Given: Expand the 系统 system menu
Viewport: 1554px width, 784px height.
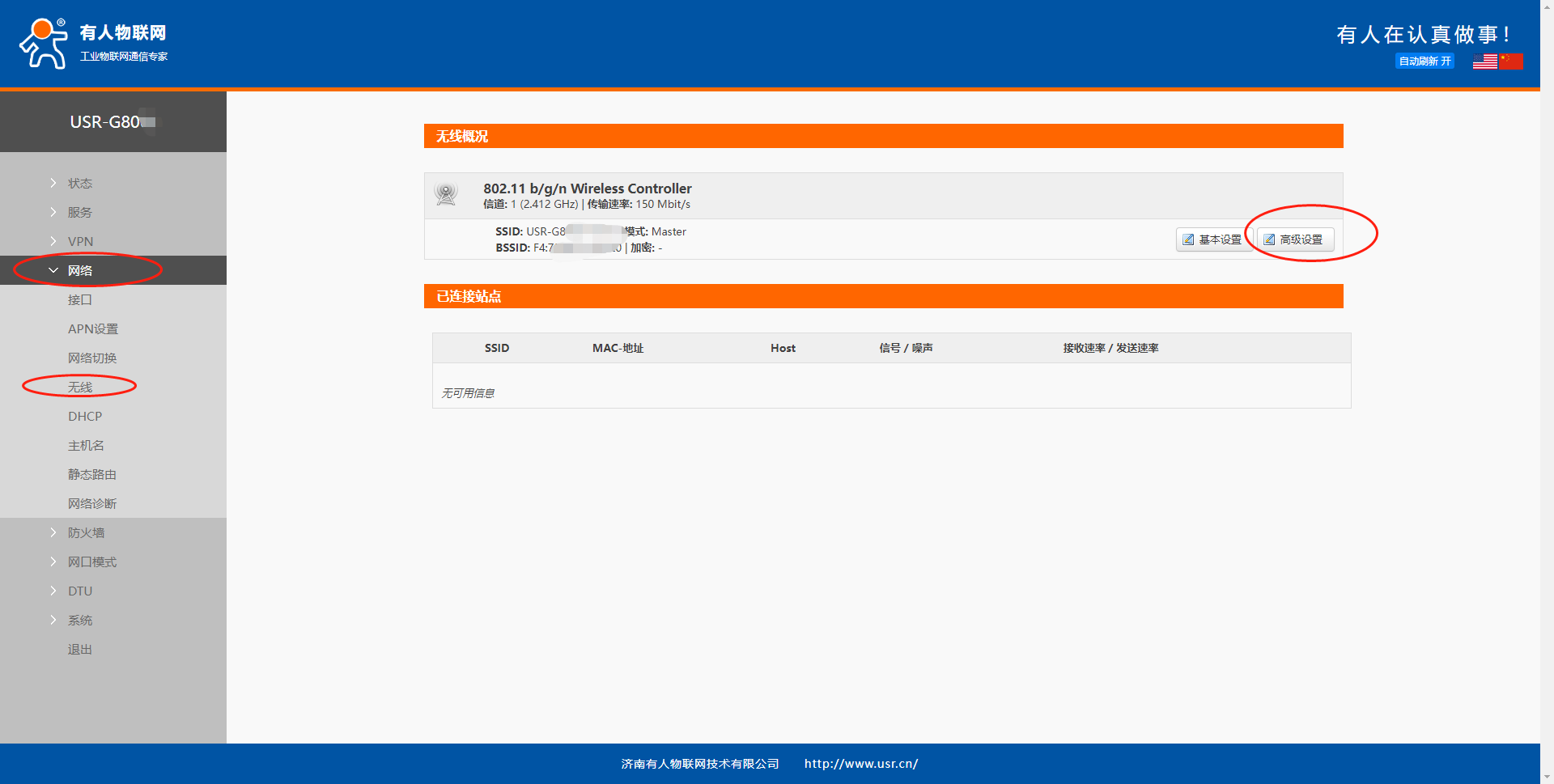Looking at the screenshot, I should pos(79,621).
